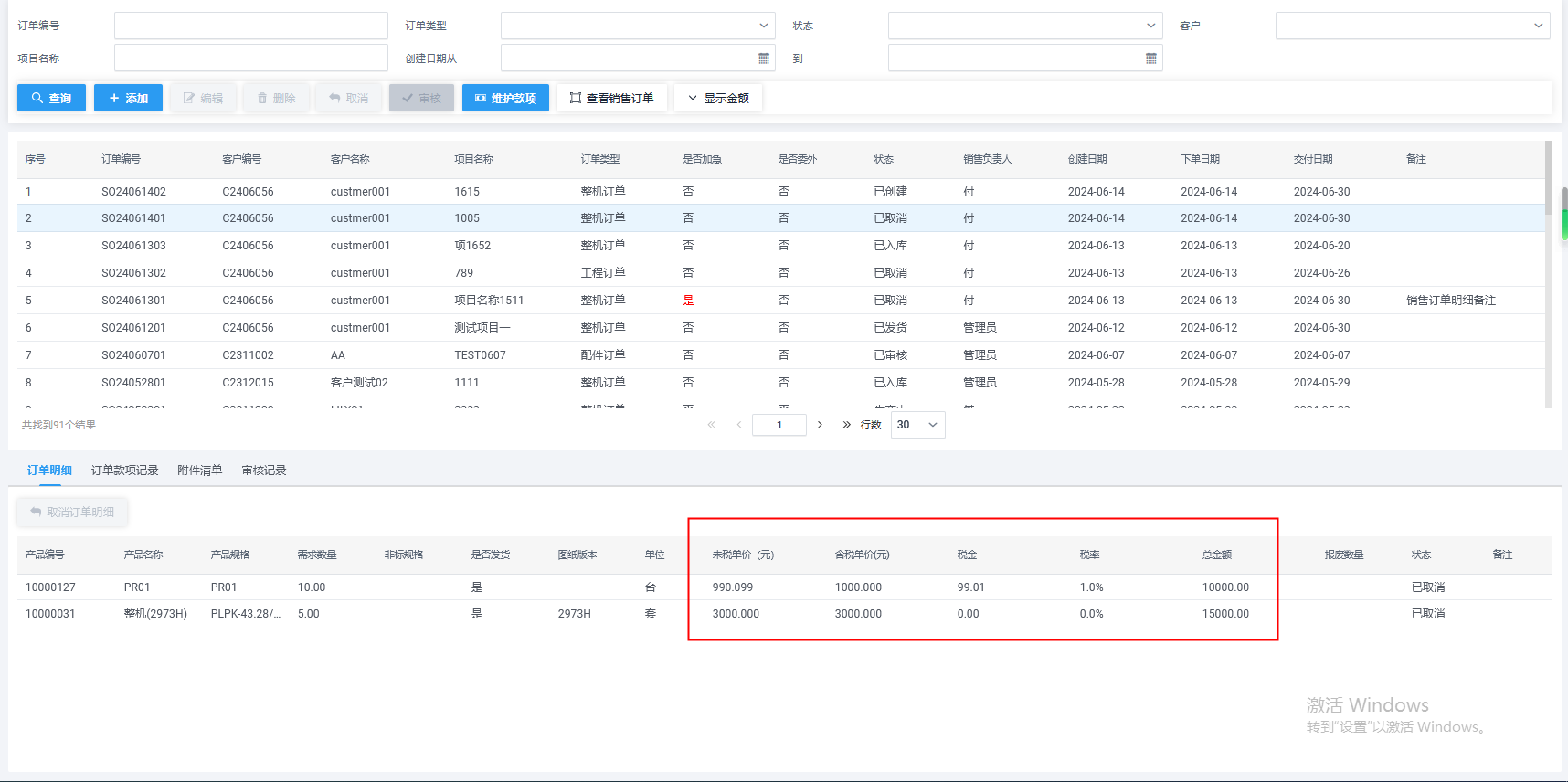Click 项目名称1511 cell
Image resolution: width=1568 pixels, height=782 pixels.
click(489, 301)
